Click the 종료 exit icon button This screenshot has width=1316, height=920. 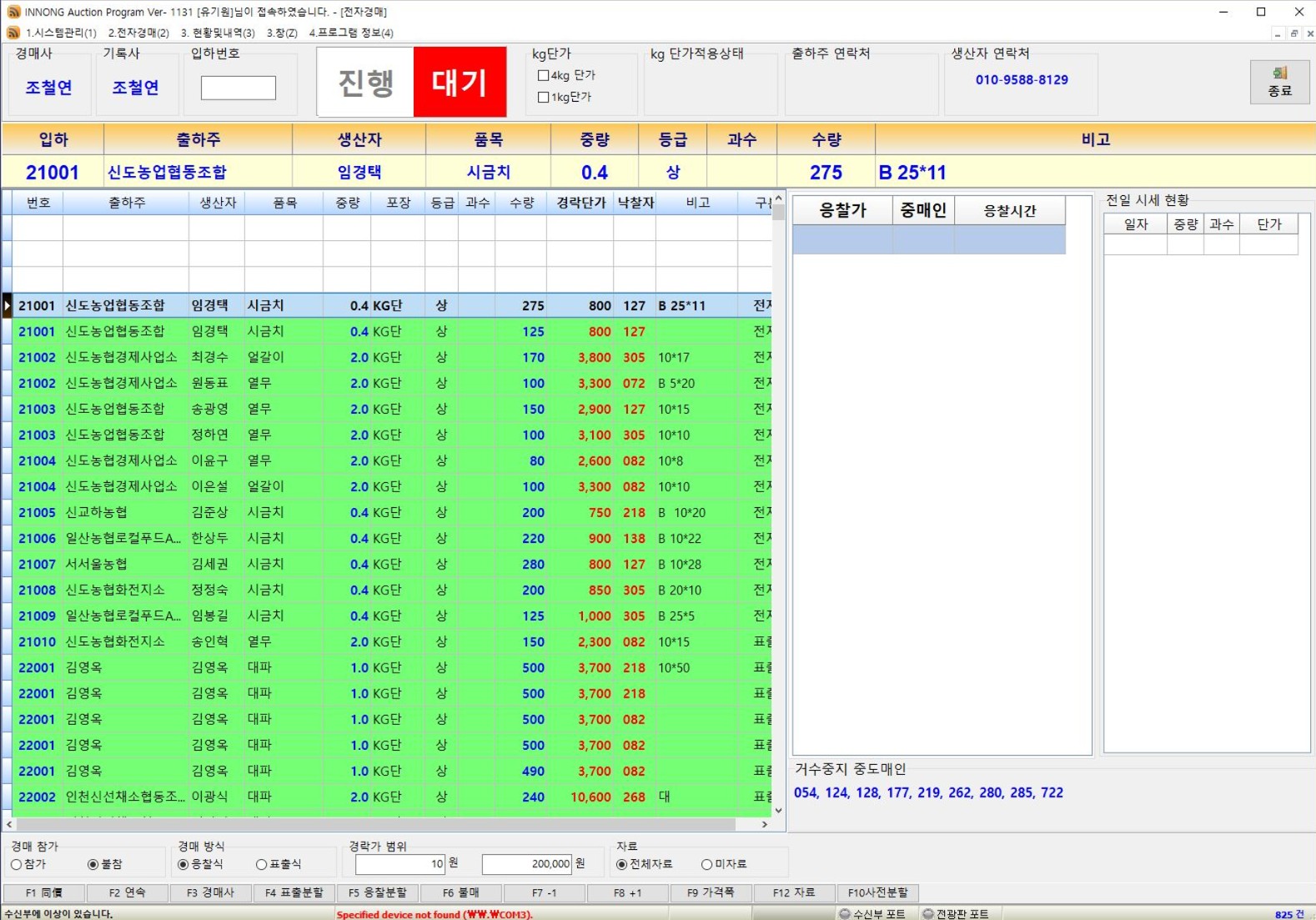(1279, 82)
